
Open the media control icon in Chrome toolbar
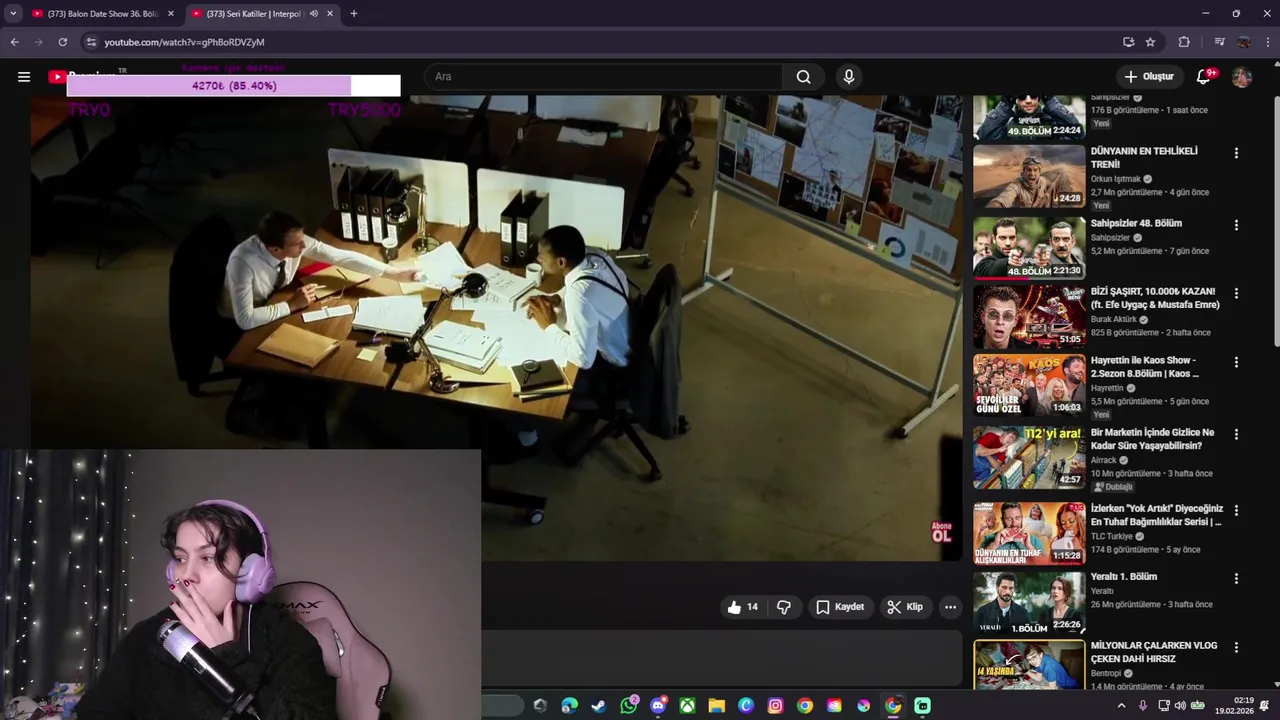(x=1219, y=42)
